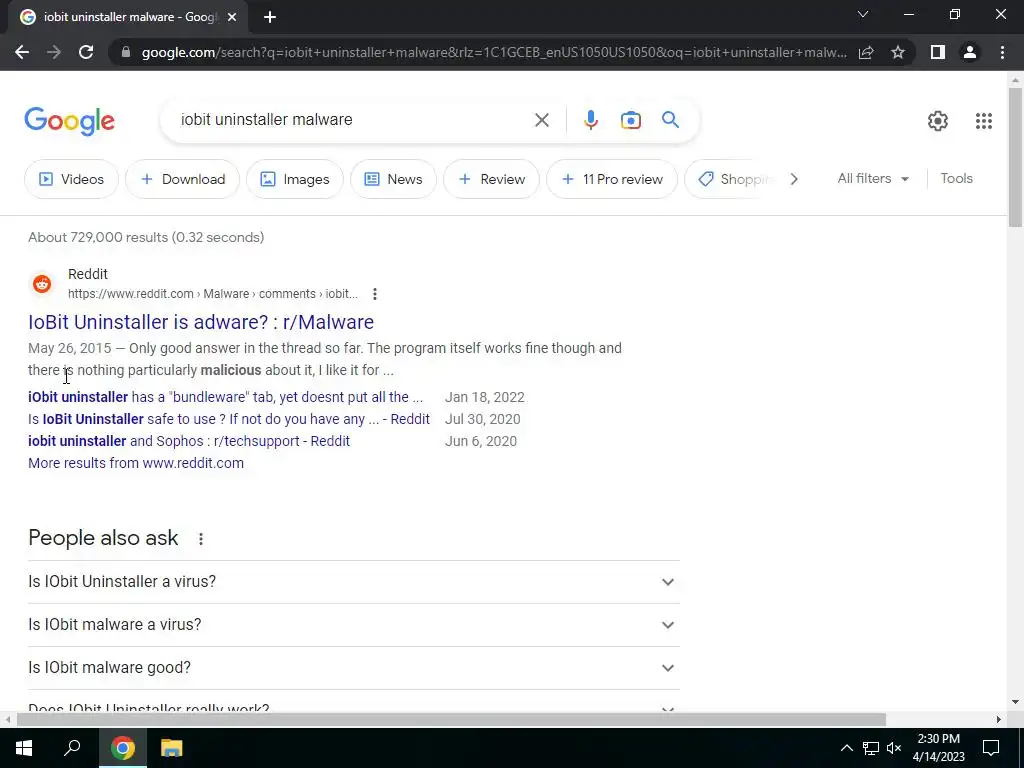Click the browser forward arrow
This screenshot has height=768, width=1024.
pyautogui.click(x=54, y=52)
